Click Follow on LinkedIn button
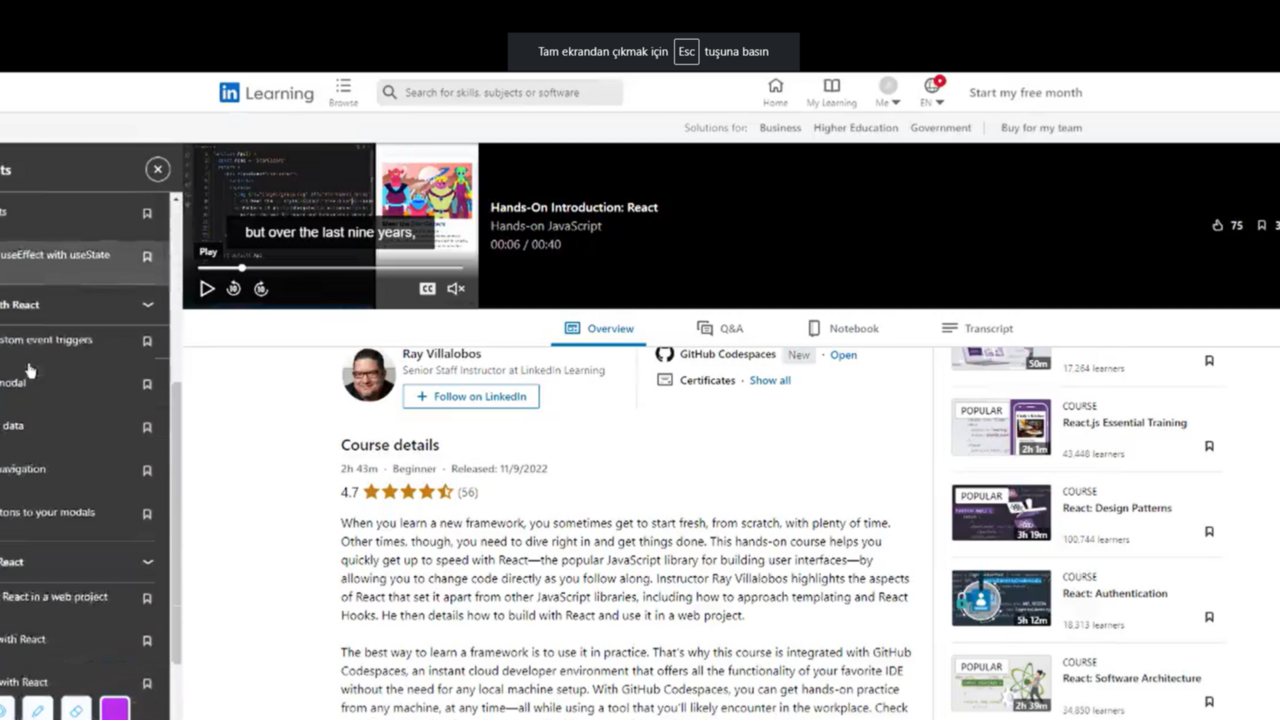This screenshot has height=720, width=1280. [x=471, y=397]
